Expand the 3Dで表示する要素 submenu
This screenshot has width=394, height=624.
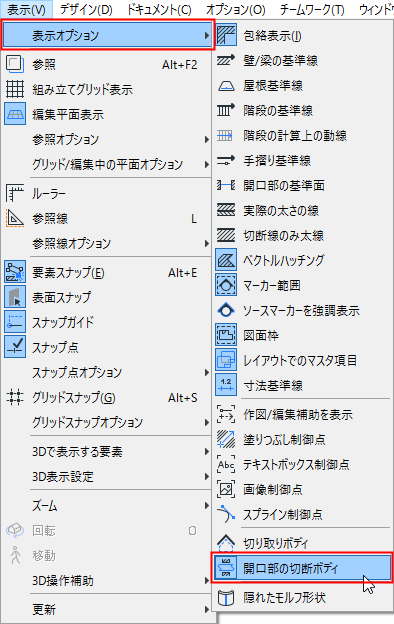click(107, 451)
